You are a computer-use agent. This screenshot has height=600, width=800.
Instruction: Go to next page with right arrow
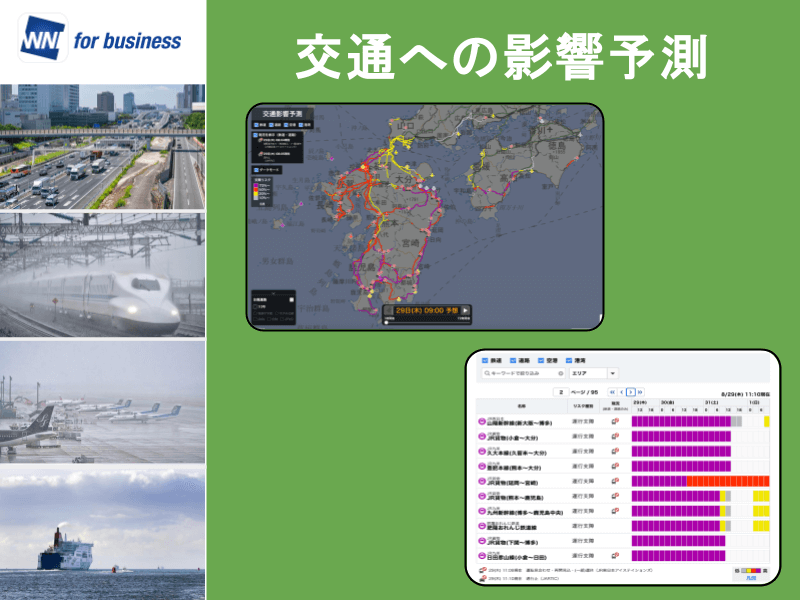[630, 392]
